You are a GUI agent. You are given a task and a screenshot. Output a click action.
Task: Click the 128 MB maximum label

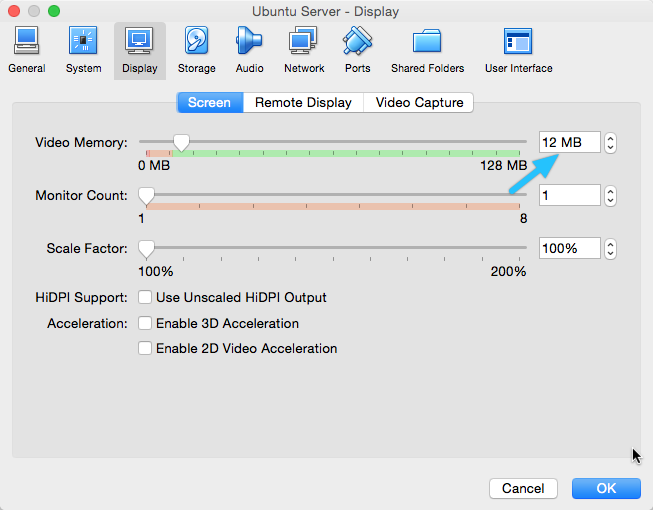503,165
